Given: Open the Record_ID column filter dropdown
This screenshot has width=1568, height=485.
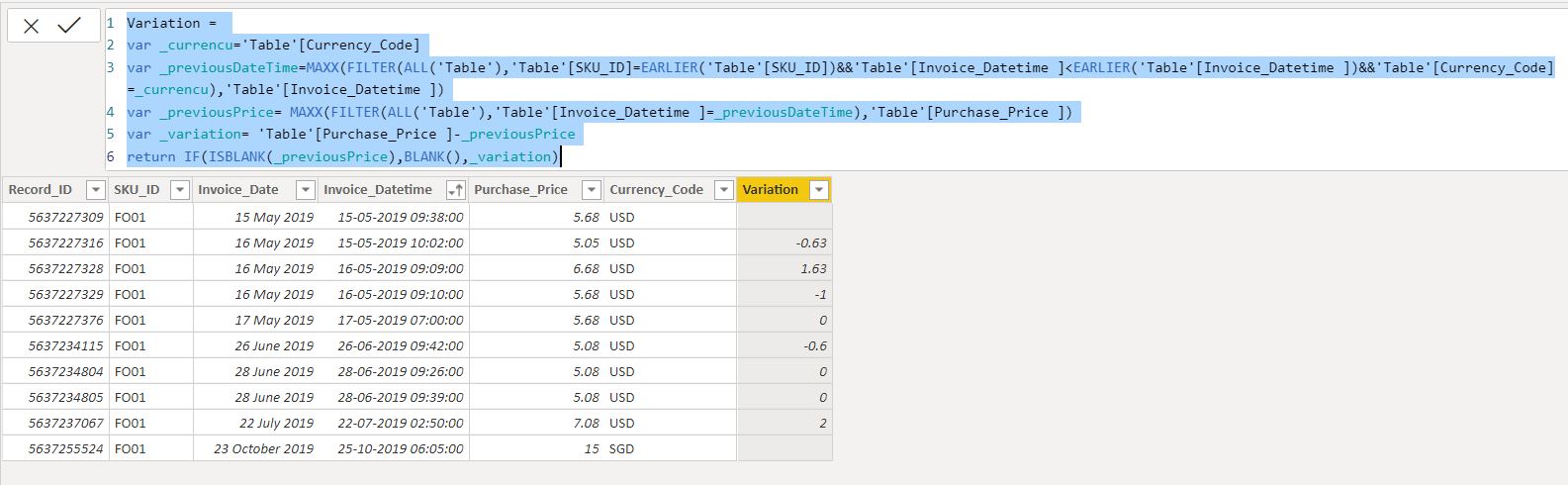Looking at the screenshot, I should point(95,190).
